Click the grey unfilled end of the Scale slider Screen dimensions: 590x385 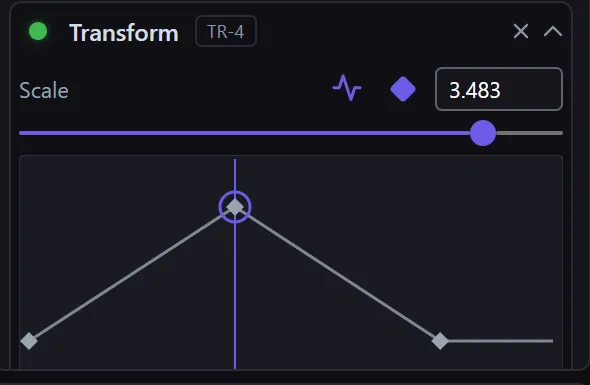529,133
